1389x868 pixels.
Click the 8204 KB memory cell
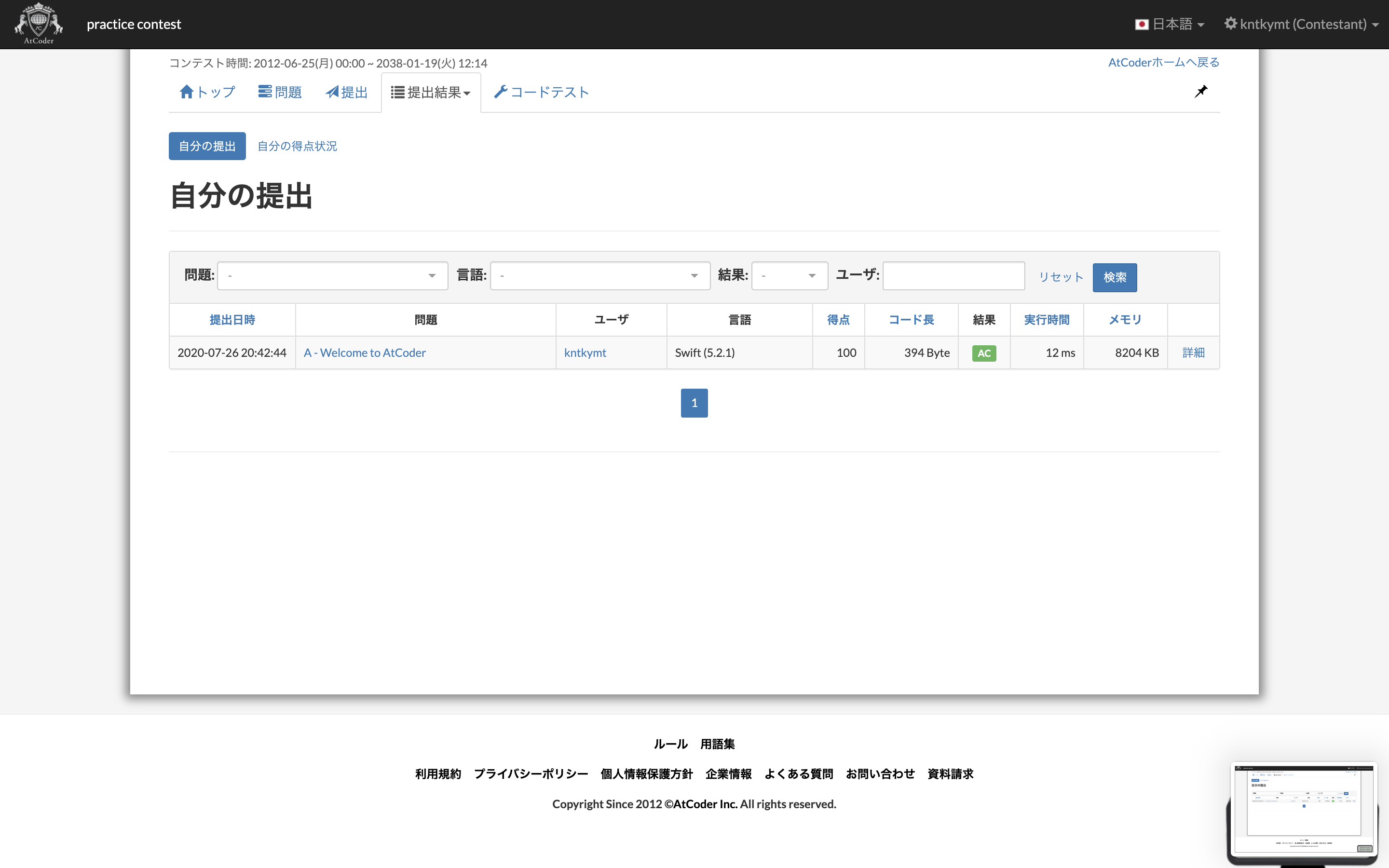[x=1125, y=353]
